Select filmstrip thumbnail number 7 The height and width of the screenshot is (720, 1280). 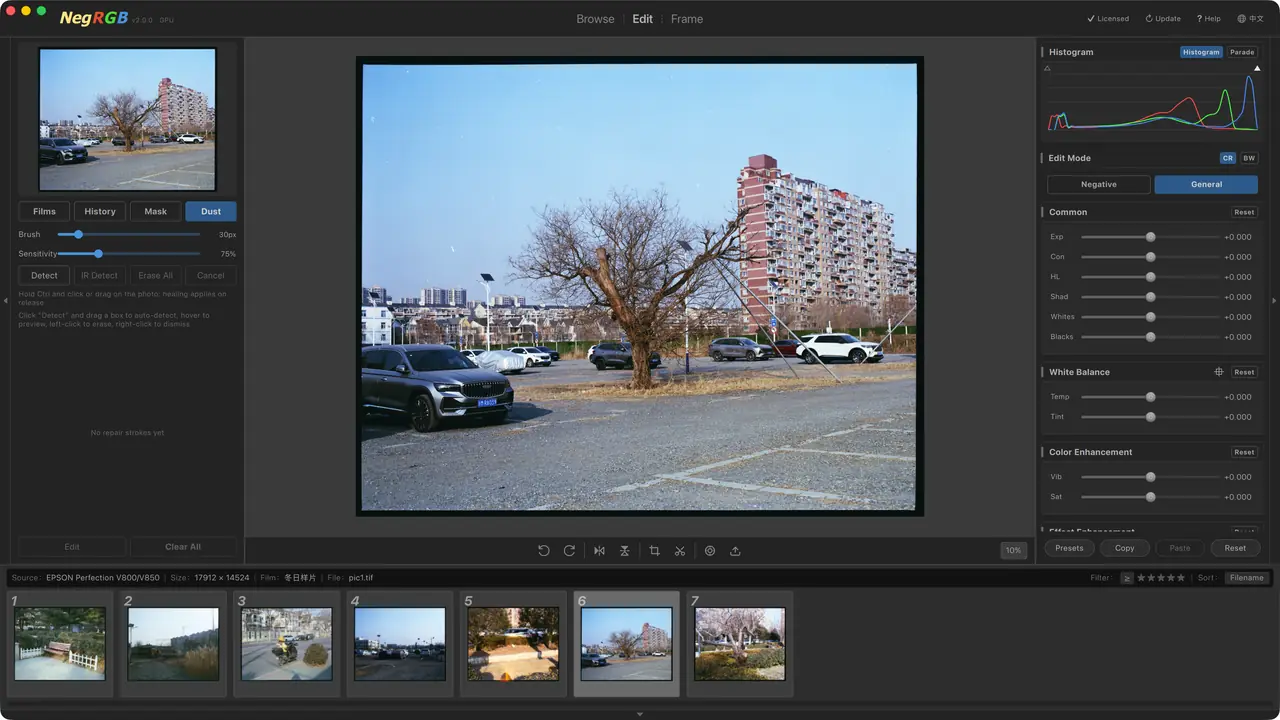click(x=740, y=644)
